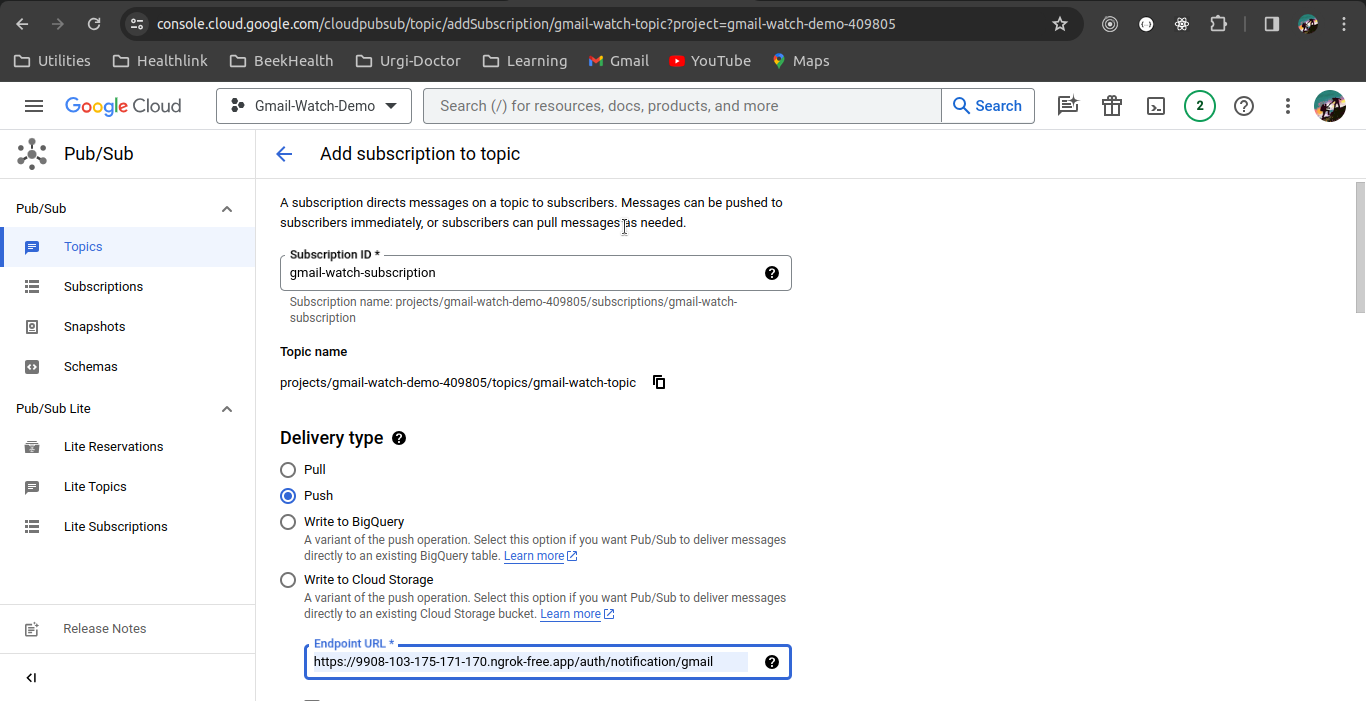Select Write to Cloud Storage option
This screenshot has width=1366, height=701.
pyautogui.click(x=288, y=580)
